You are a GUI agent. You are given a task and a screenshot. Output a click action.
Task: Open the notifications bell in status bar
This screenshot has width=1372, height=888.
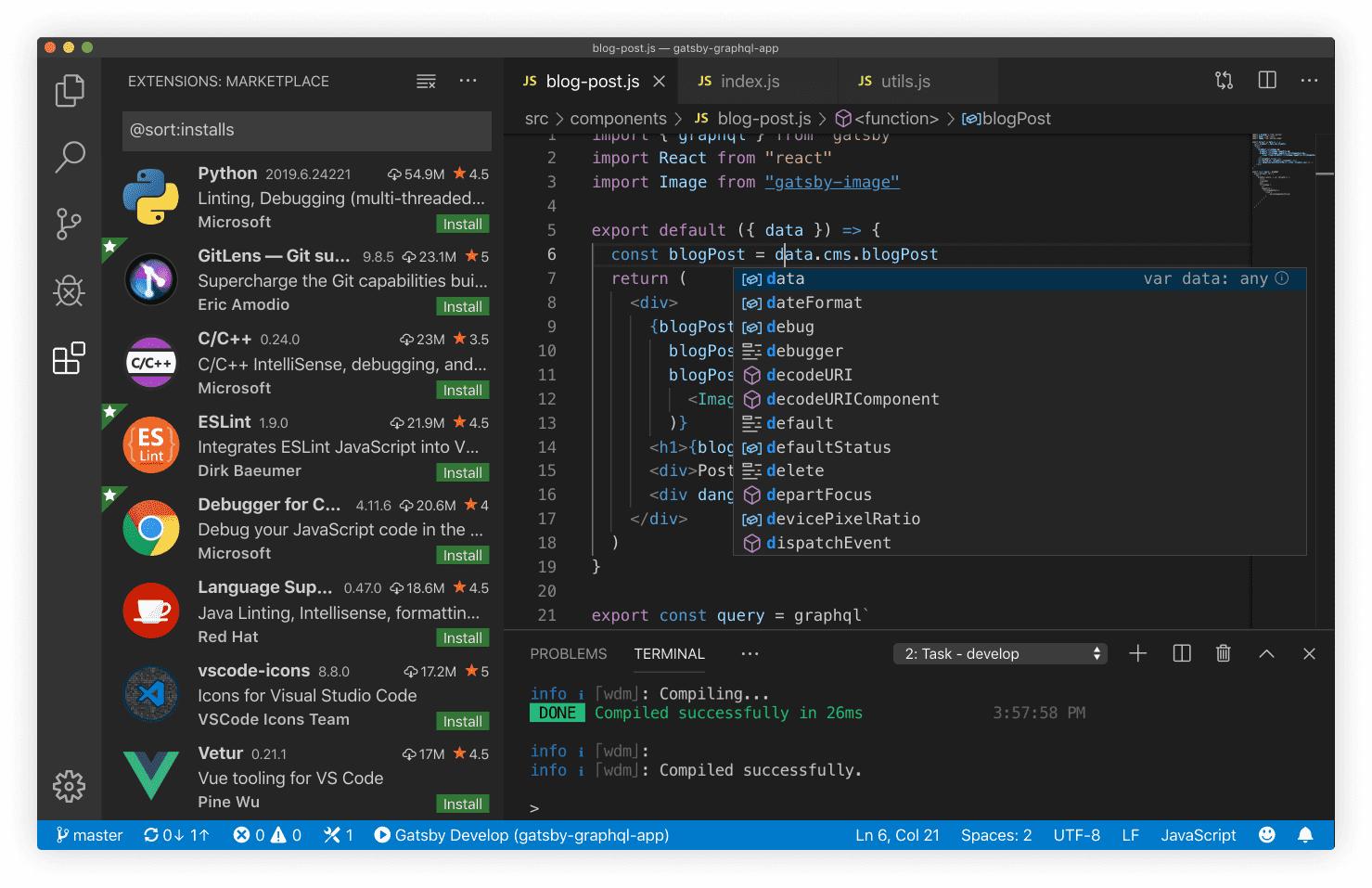point(1305,835)
